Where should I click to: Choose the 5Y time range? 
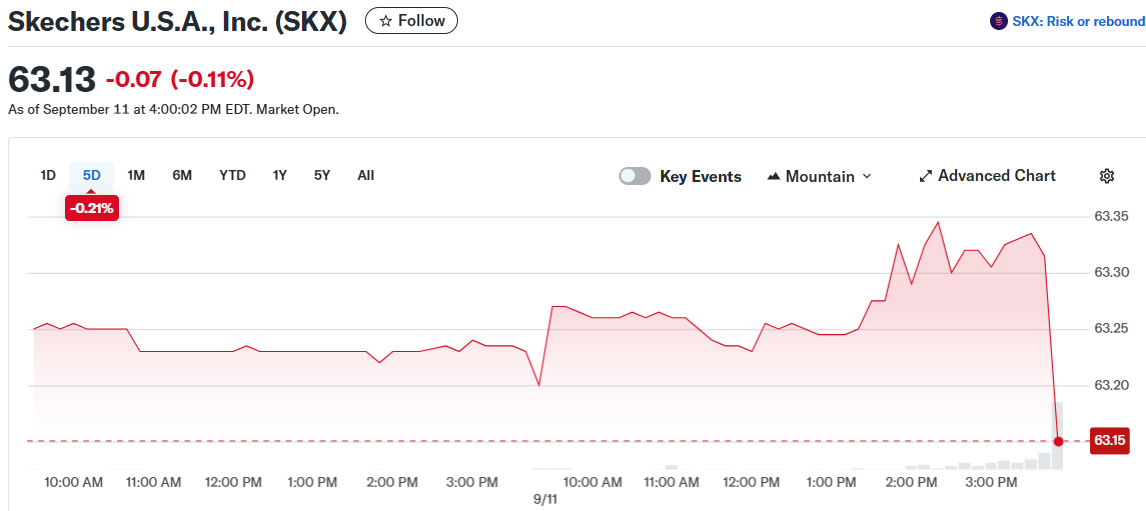tap(322, 175)
